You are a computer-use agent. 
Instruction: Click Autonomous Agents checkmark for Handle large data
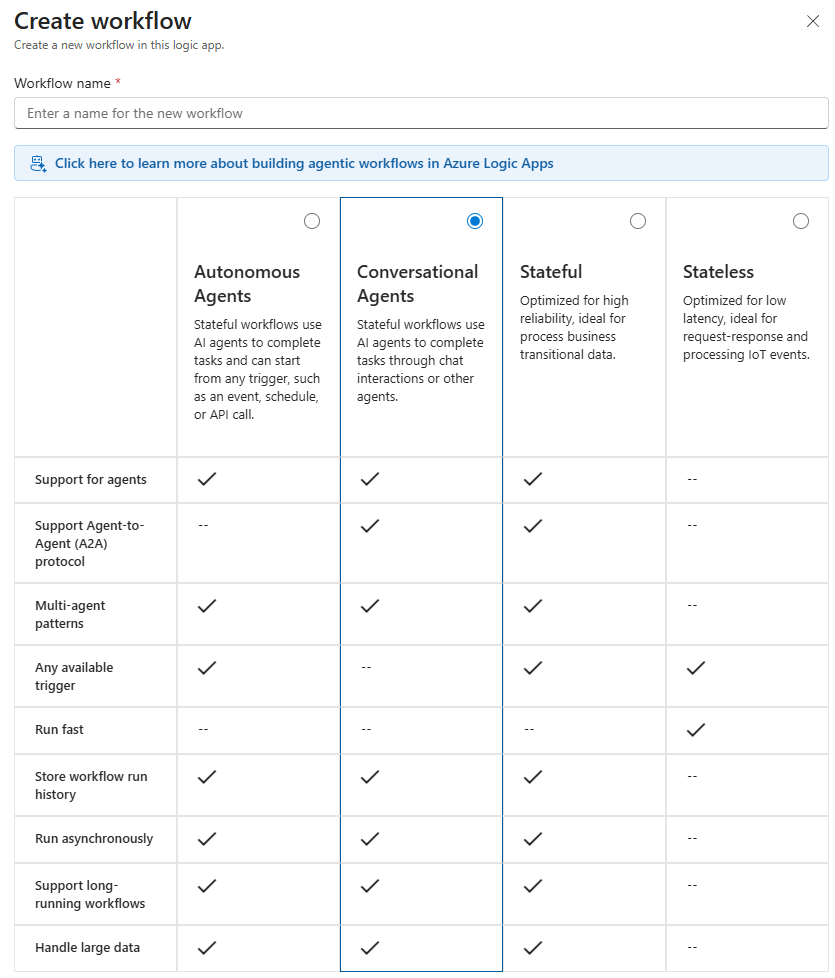pyautogui.click(x=207, y=947)
